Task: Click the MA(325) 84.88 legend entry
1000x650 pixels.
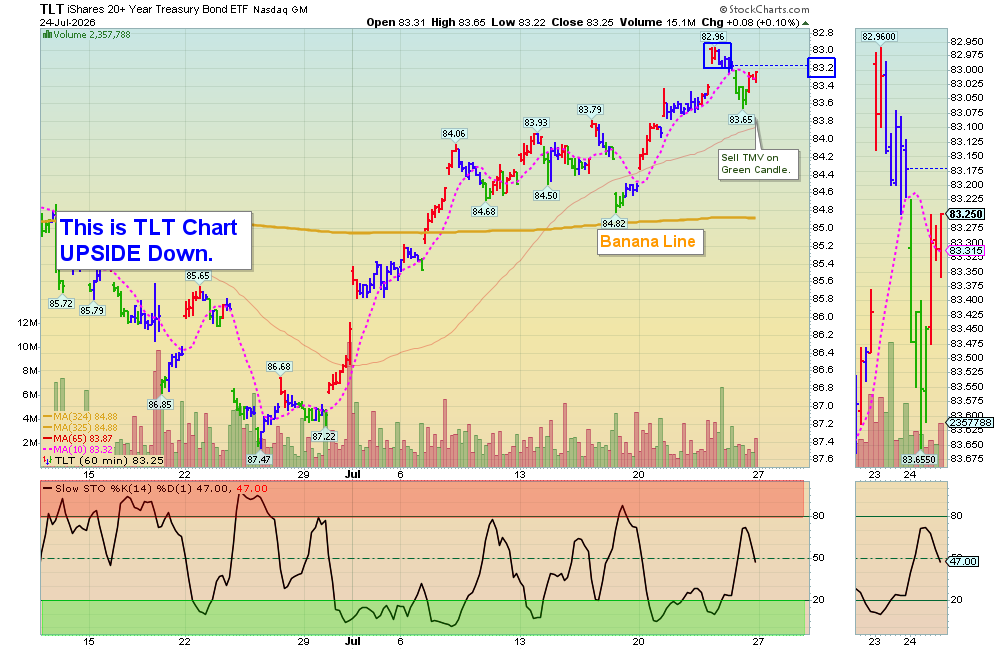Action: 80,427
